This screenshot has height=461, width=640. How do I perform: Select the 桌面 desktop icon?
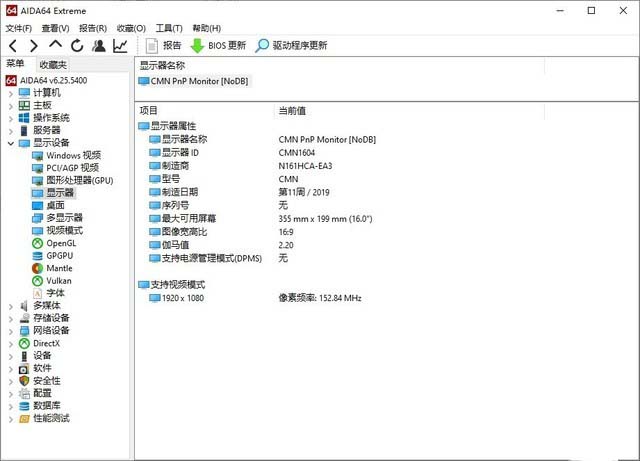[38, 205]
